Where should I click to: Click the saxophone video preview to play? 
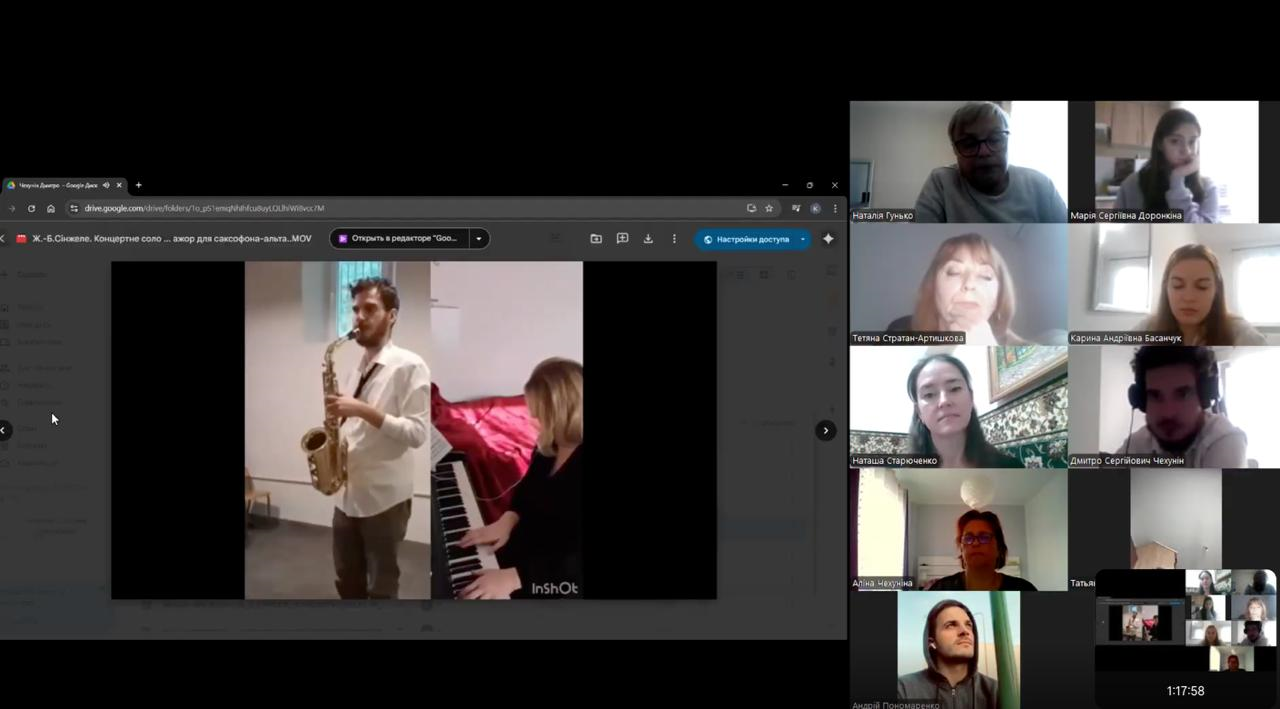(413, 430)
